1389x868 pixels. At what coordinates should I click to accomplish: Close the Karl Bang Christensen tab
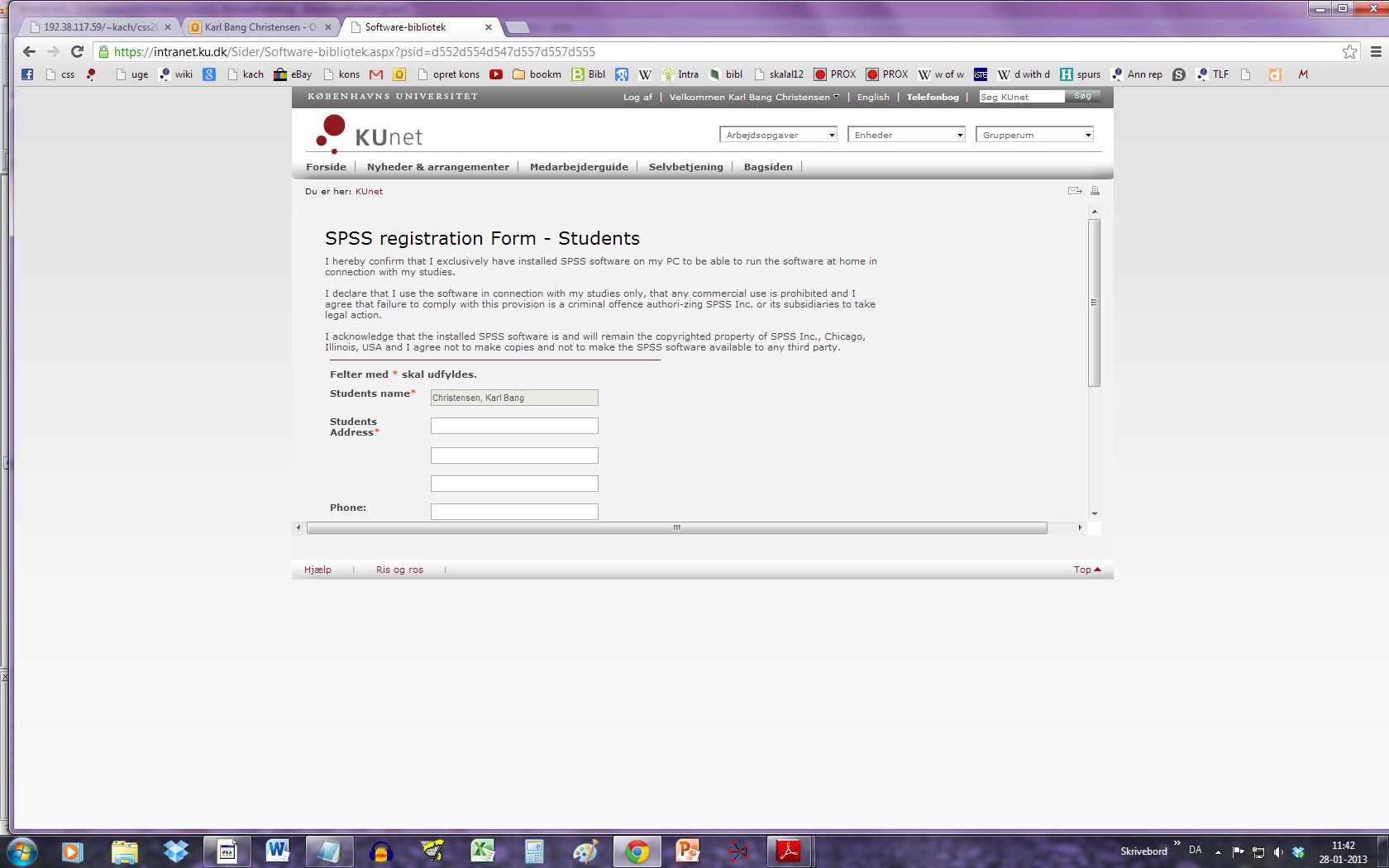(328, 27)
